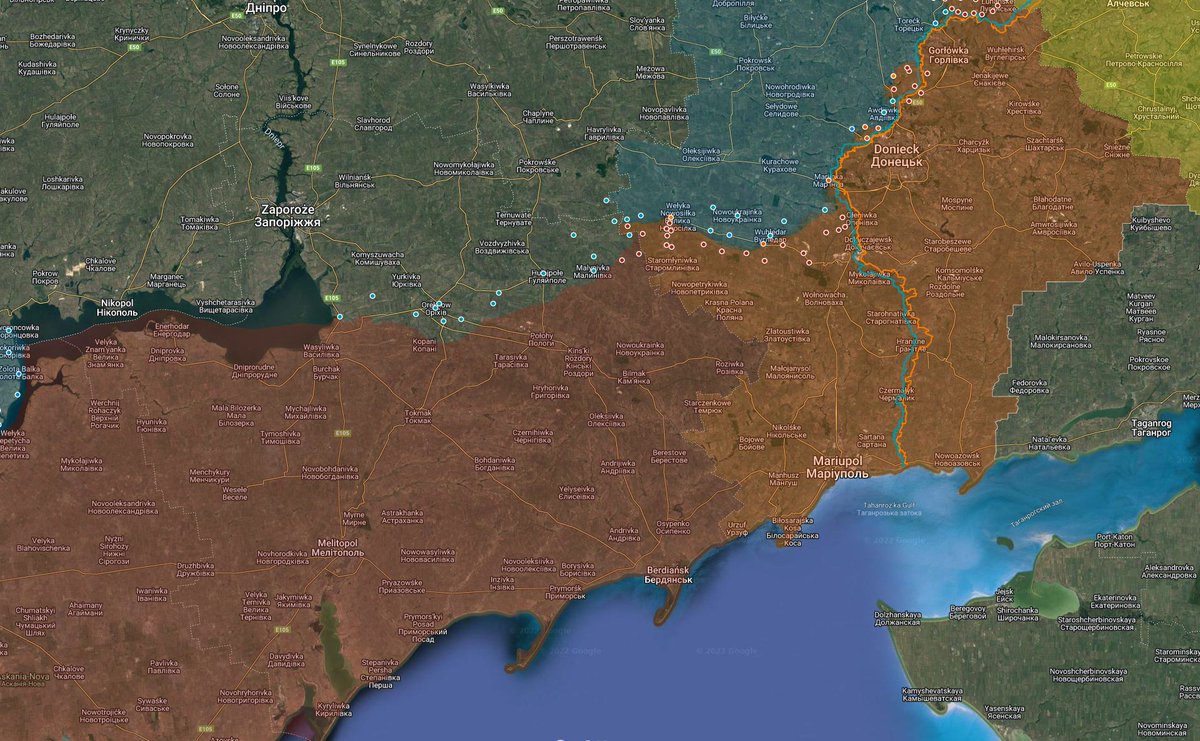Click the Mospyne Моспине label
Image resolution: width=1200 pixels, height=741 pixels.
pos(956,204)
